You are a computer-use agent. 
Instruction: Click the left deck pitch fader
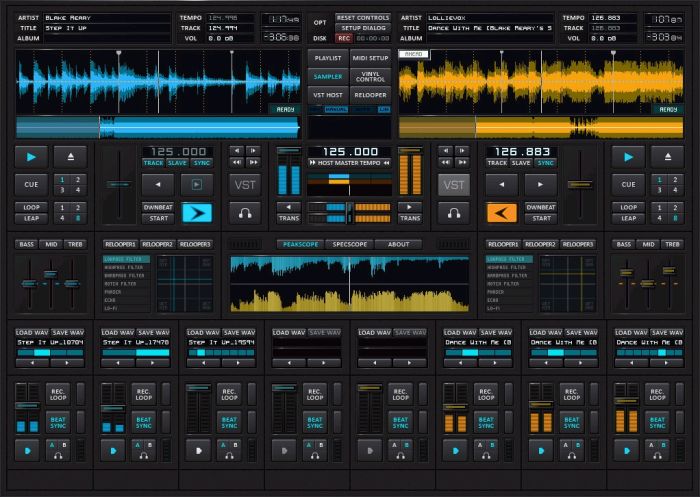[119, 184]
